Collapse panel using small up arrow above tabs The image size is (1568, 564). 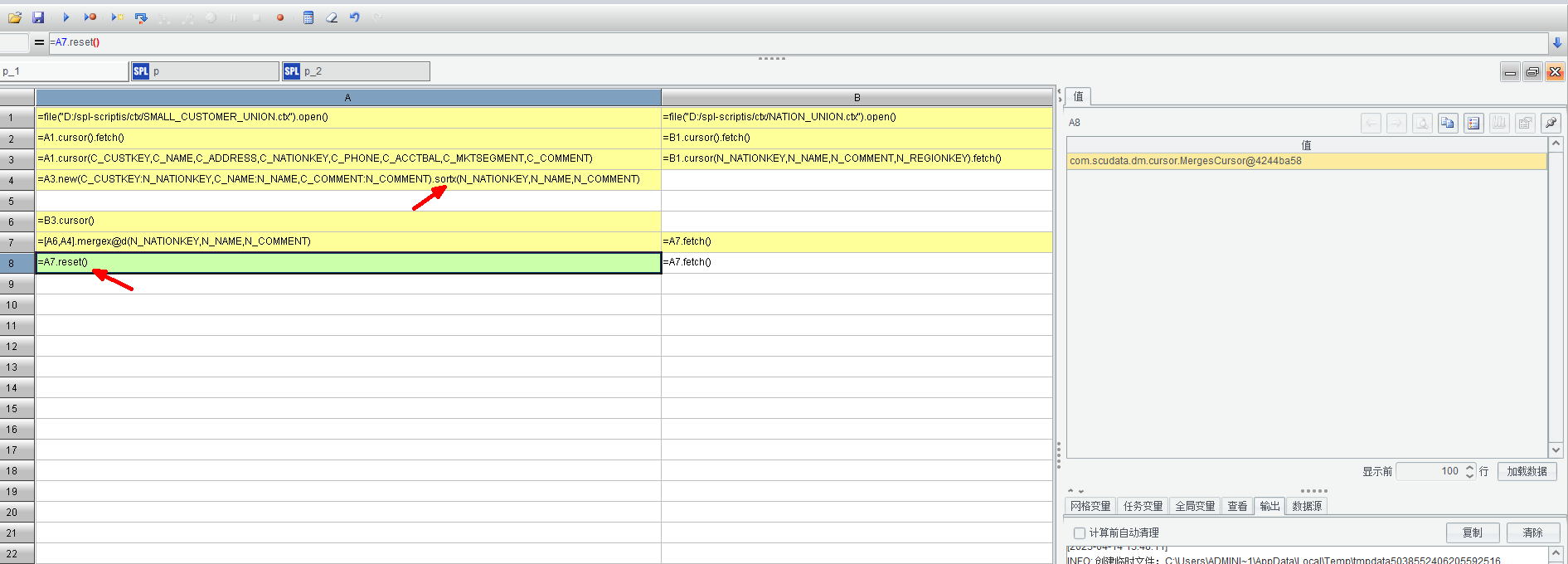click(x=1070, y=491)
